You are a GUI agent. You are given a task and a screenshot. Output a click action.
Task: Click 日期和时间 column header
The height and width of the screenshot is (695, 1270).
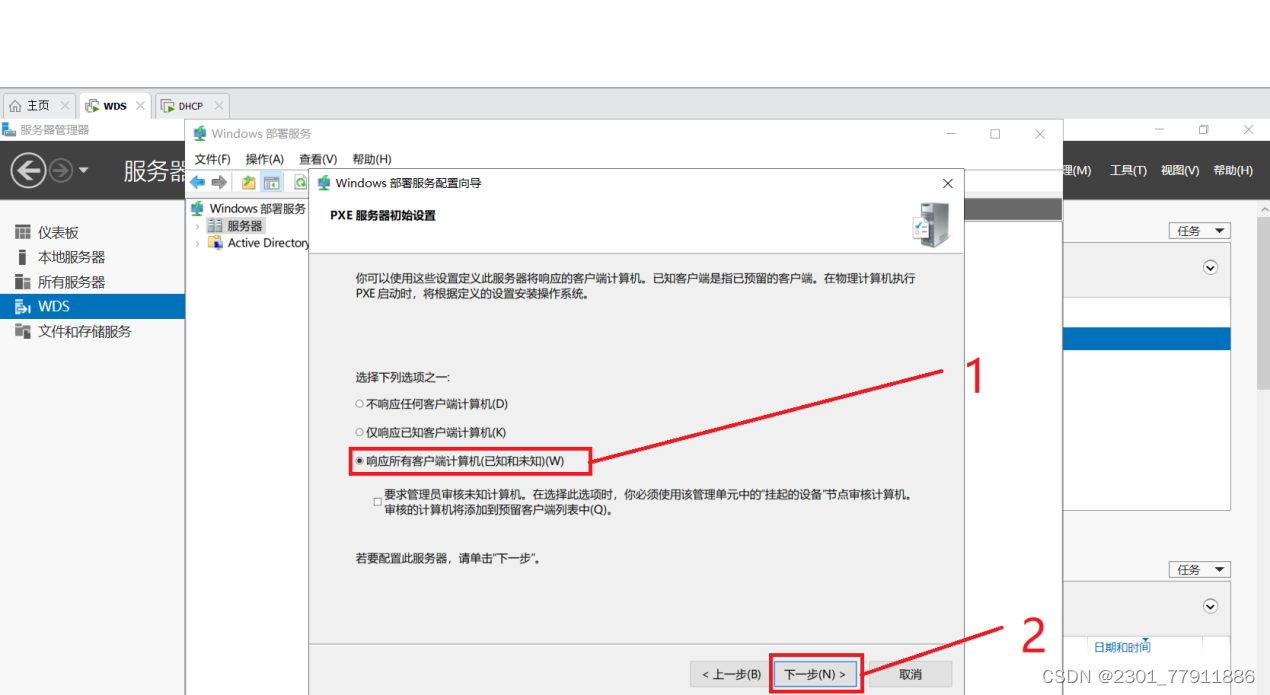1122,647
